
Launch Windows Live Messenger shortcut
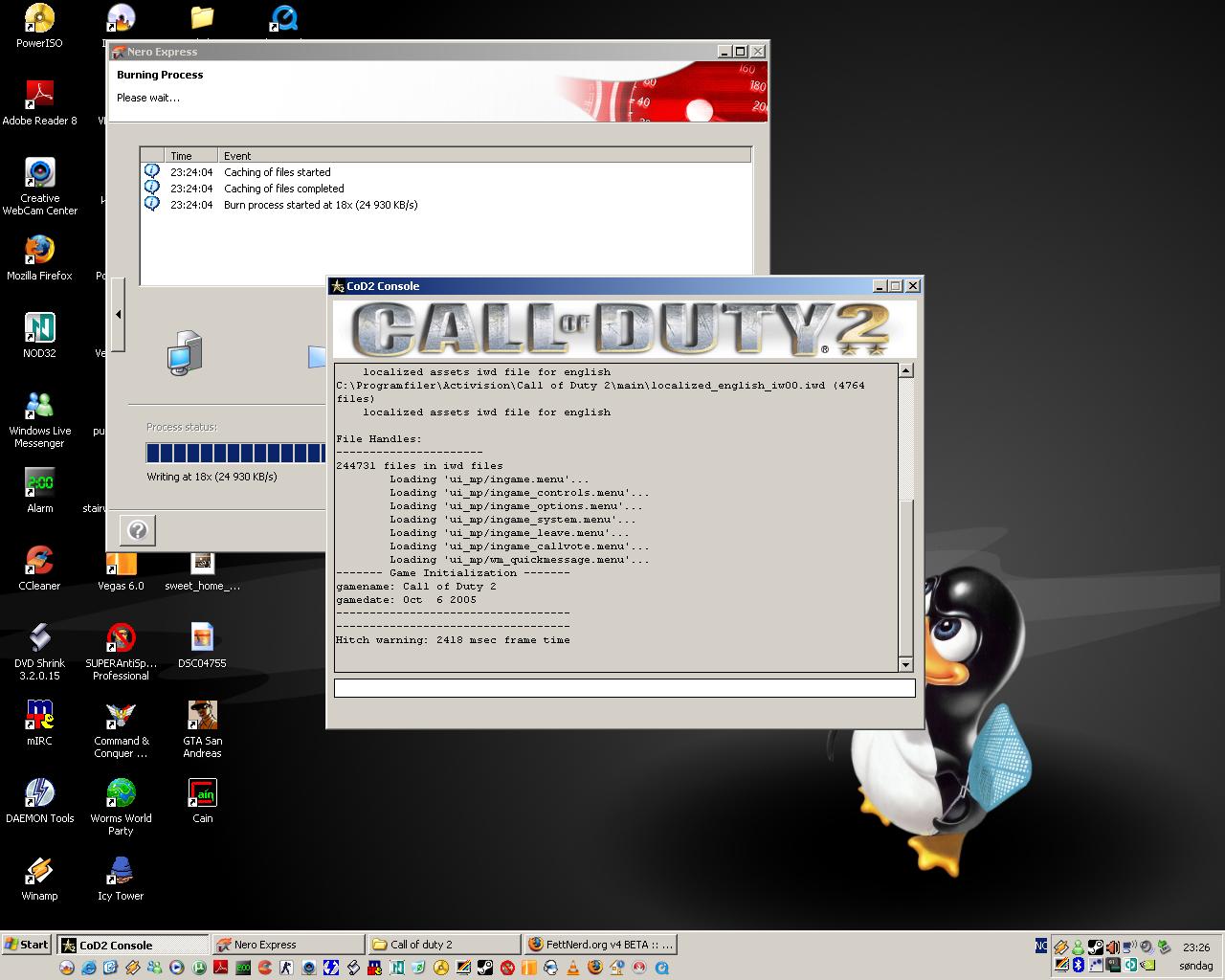coord(39,406)
